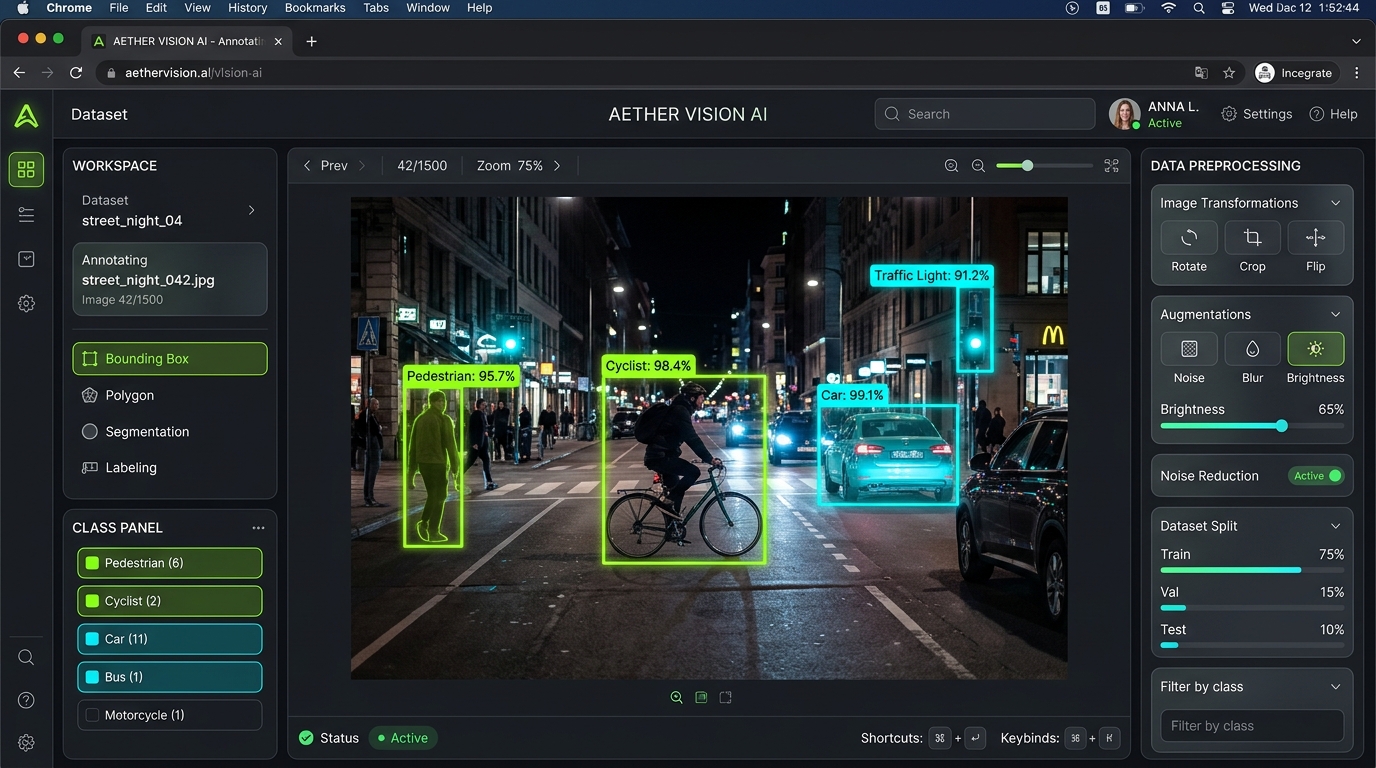Image resolution: width=1376 pixels, height=768 pixels.
Task: Apply the Blur augmentation
Action: pos(1252,349)
